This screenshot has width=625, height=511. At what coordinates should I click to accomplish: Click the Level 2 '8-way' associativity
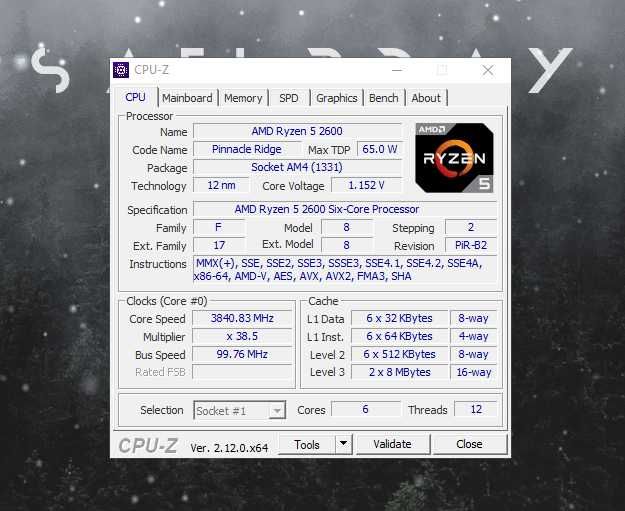473,354
